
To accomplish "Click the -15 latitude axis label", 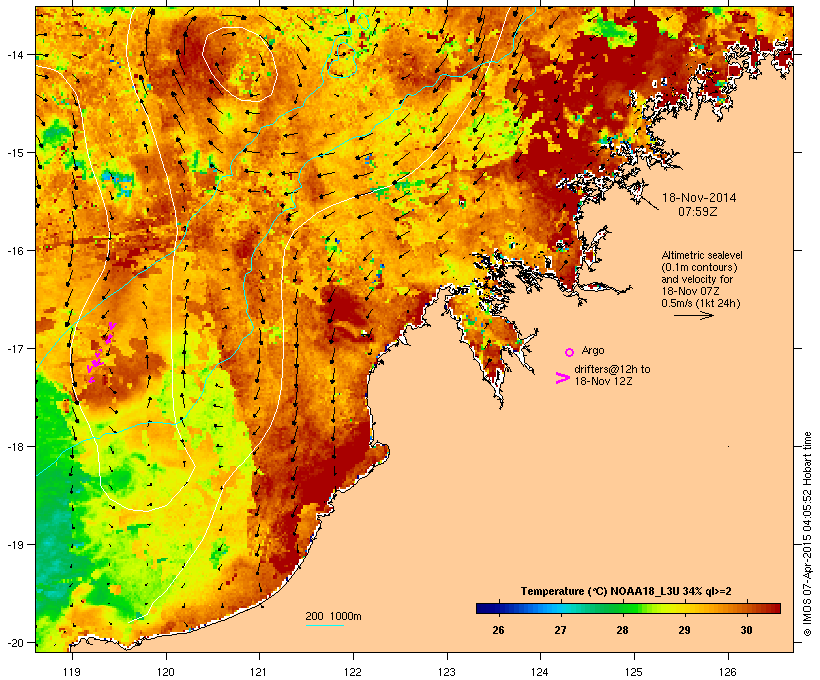I will [14, 153].
